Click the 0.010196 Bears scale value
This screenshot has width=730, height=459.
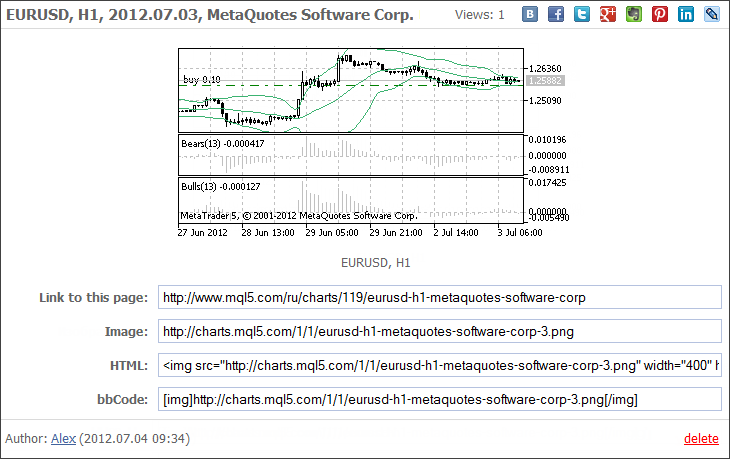548,140
